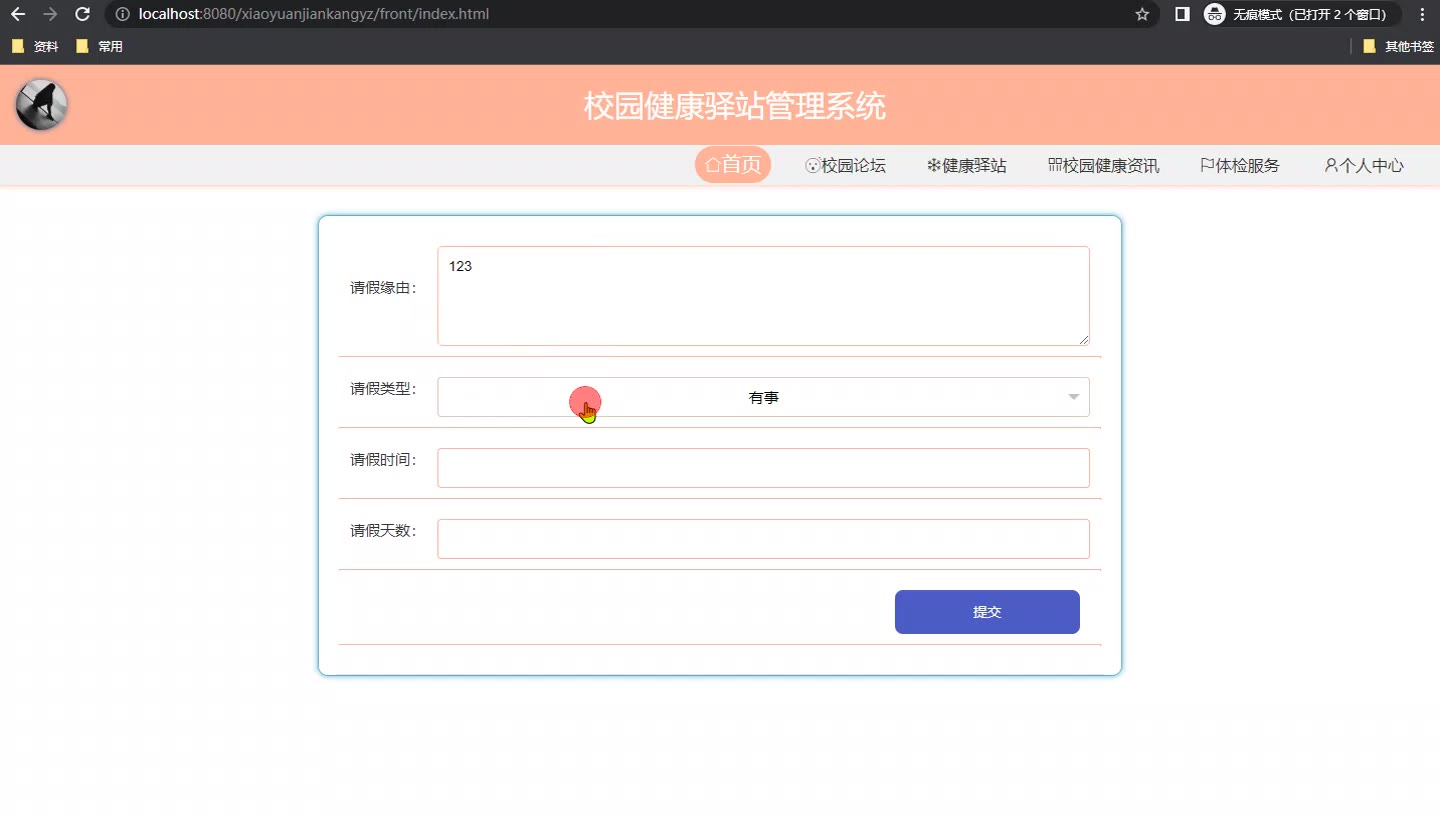
Task: Click the incognito mode indicator
Action: click(1298, 14)
